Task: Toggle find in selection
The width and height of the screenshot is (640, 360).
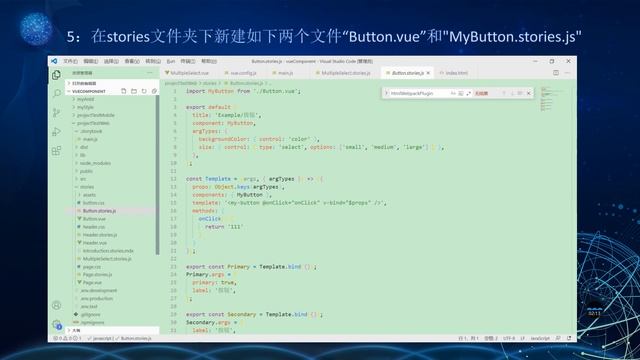Action: pos(520,93)
